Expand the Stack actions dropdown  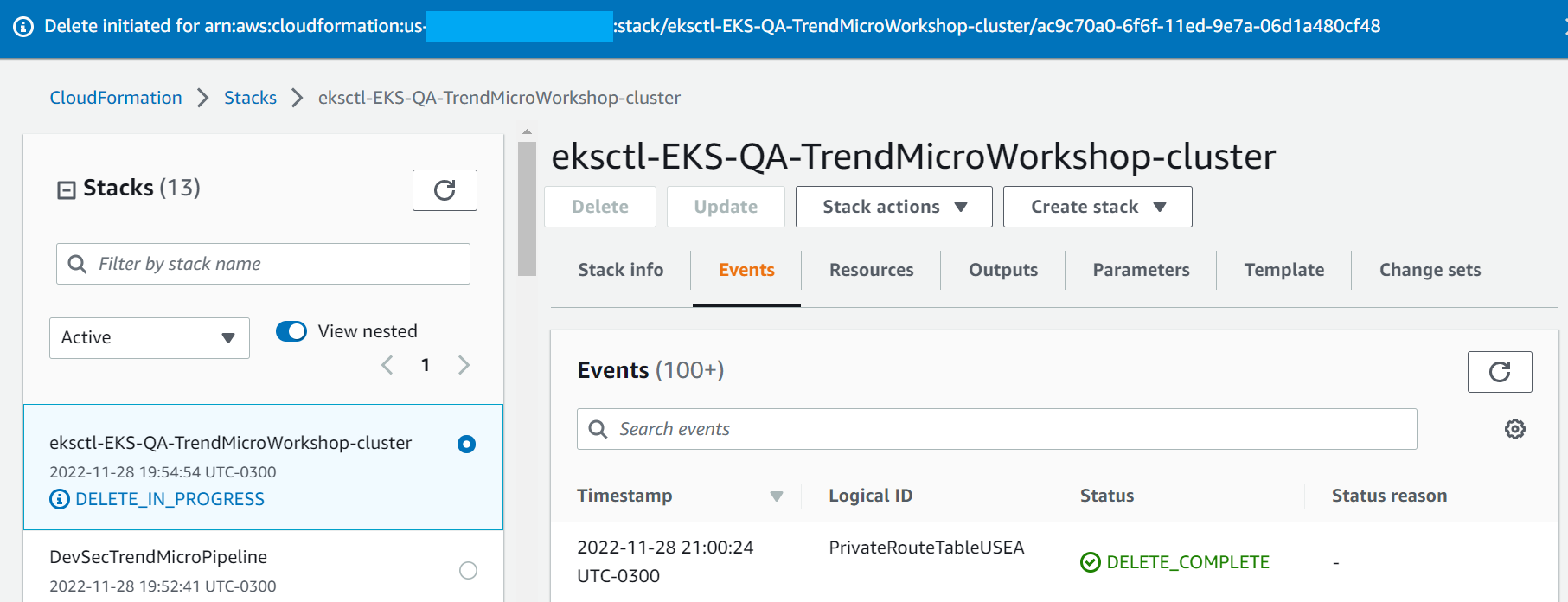pyautogui.click(x=894, y=207)
